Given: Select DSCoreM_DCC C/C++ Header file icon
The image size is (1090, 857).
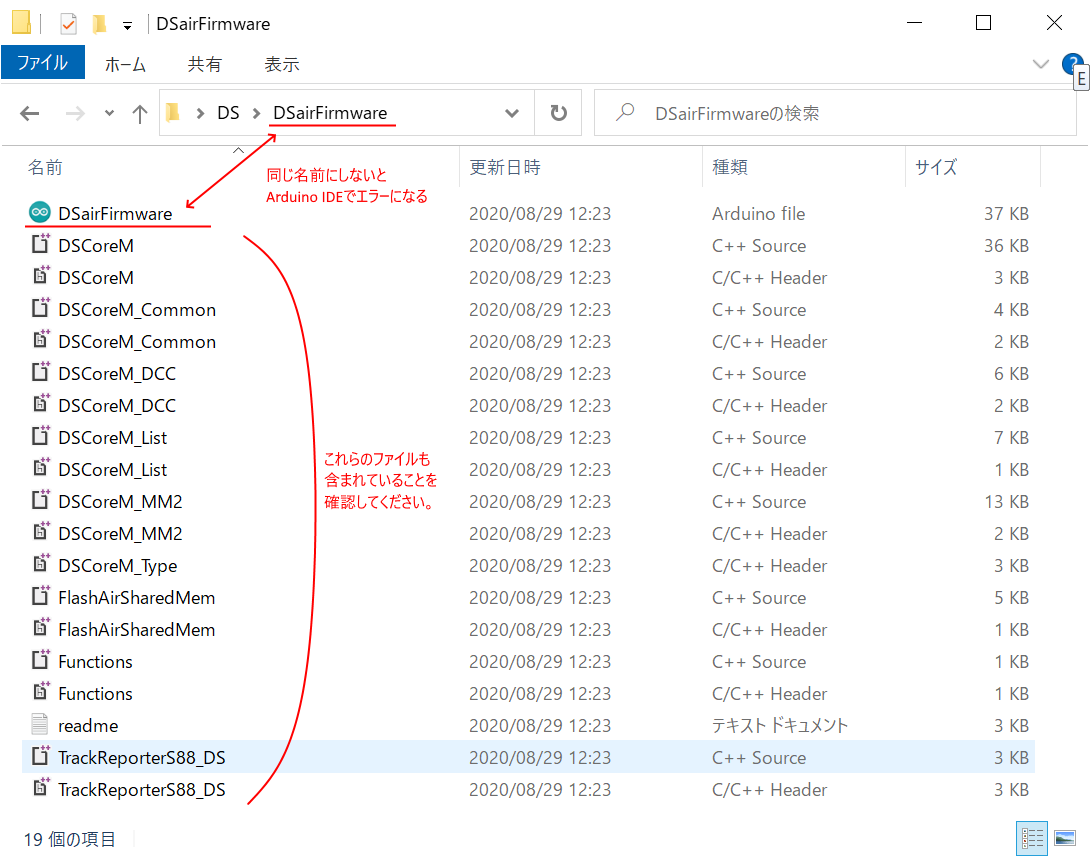Looking at the screenshot, I should click(x=40, y=404).
